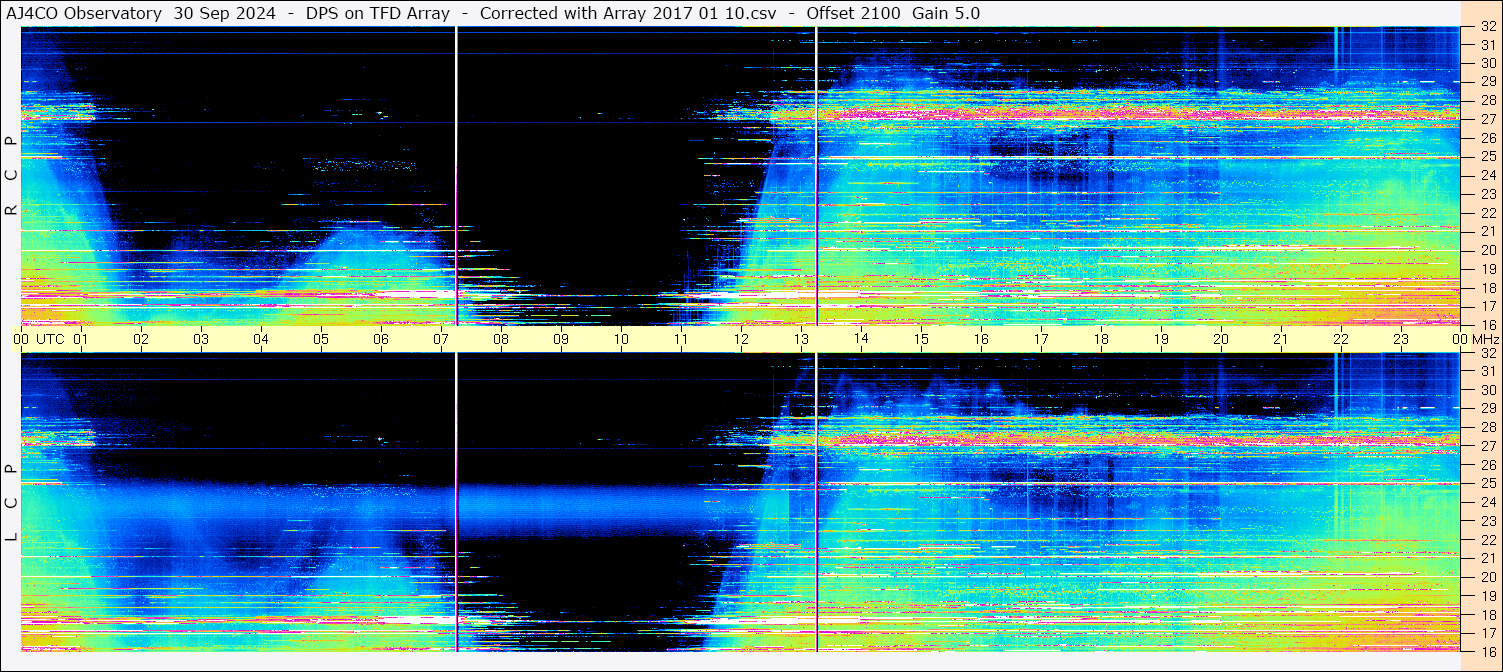This screenshot has width=1503, height=672.
Task: Select the 13 hour label on time axis
Action: pos(801,339)
